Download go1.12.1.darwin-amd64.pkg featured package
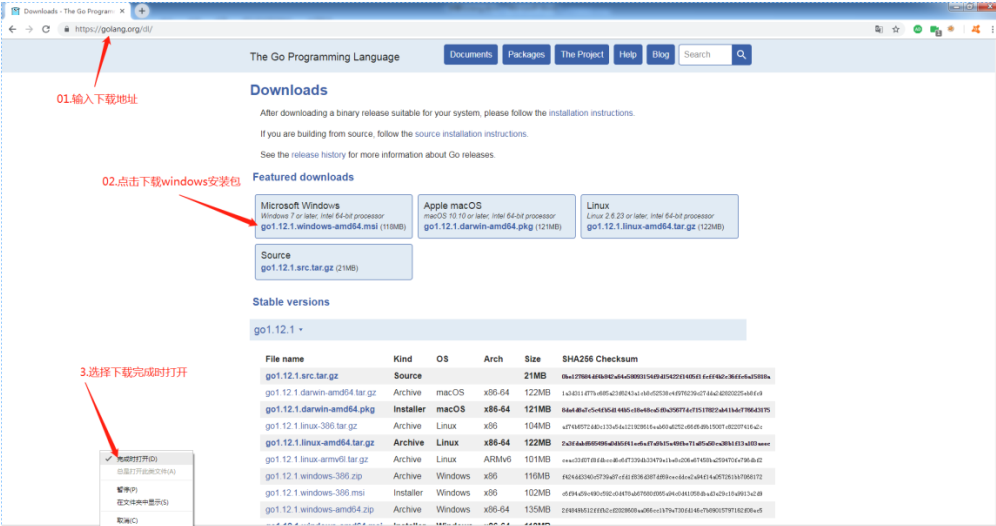Screen dimensions: 996x526 click(478, 227)
